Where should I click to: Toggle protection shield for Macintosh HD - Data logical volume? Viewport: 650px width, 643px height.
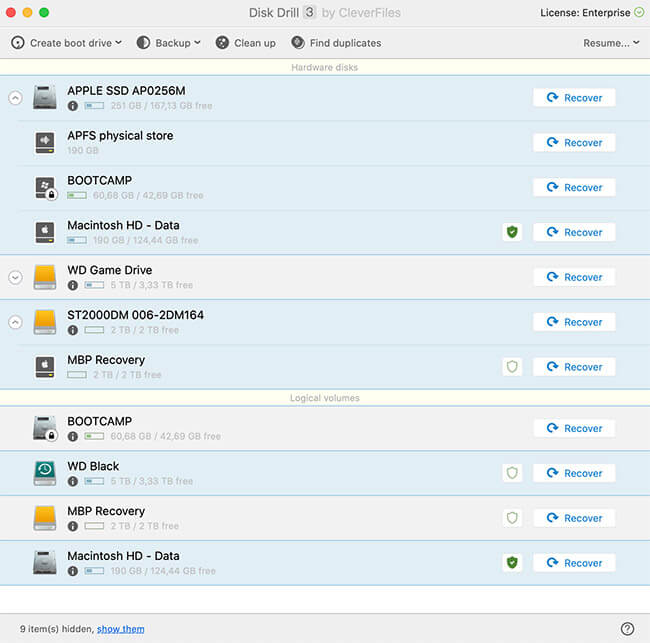pos(512,563)
